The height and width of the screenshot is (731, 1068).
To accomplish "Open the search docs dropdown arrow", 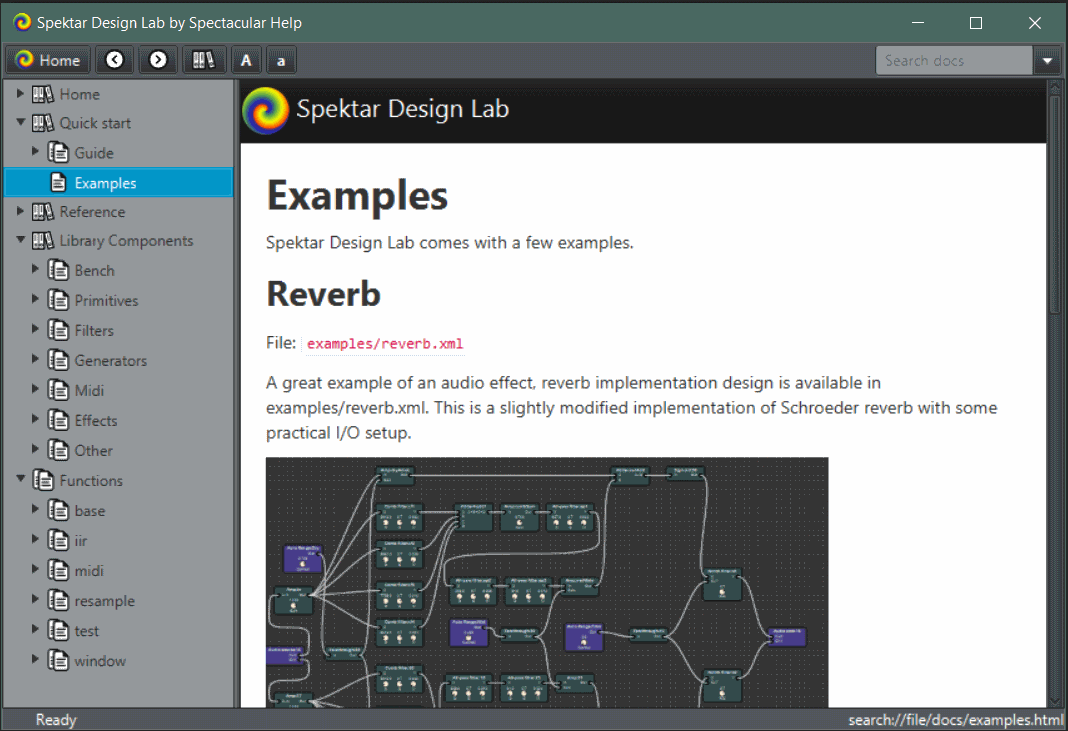I will click(x=1047, y=61).
